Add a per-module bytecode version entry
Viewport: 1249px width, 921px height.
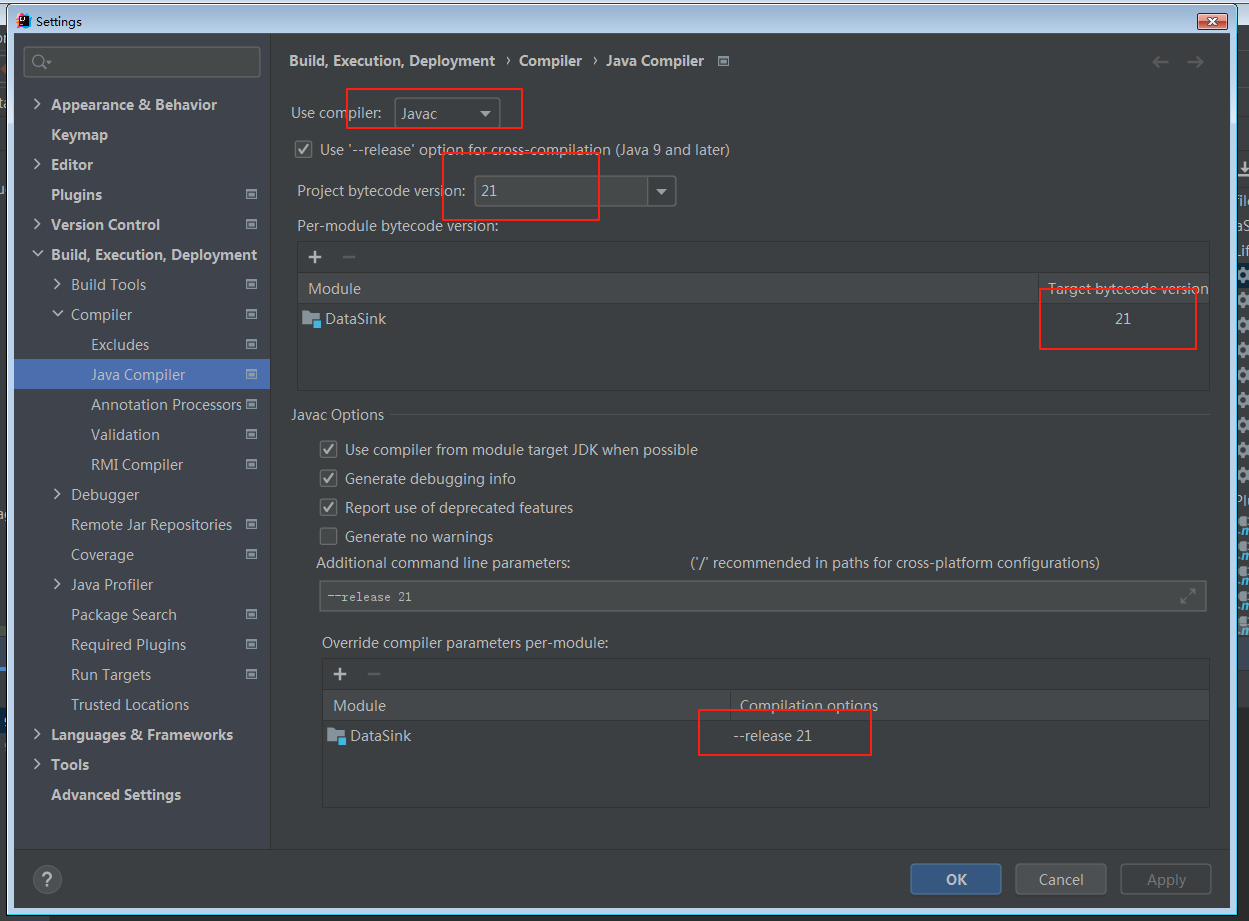click(x=315, y=257)
